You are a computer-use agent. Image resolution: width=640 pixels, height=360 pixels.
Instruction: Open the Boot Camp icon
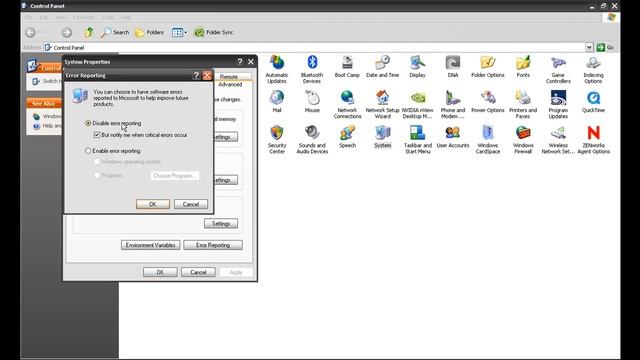(x=347, y=67)
